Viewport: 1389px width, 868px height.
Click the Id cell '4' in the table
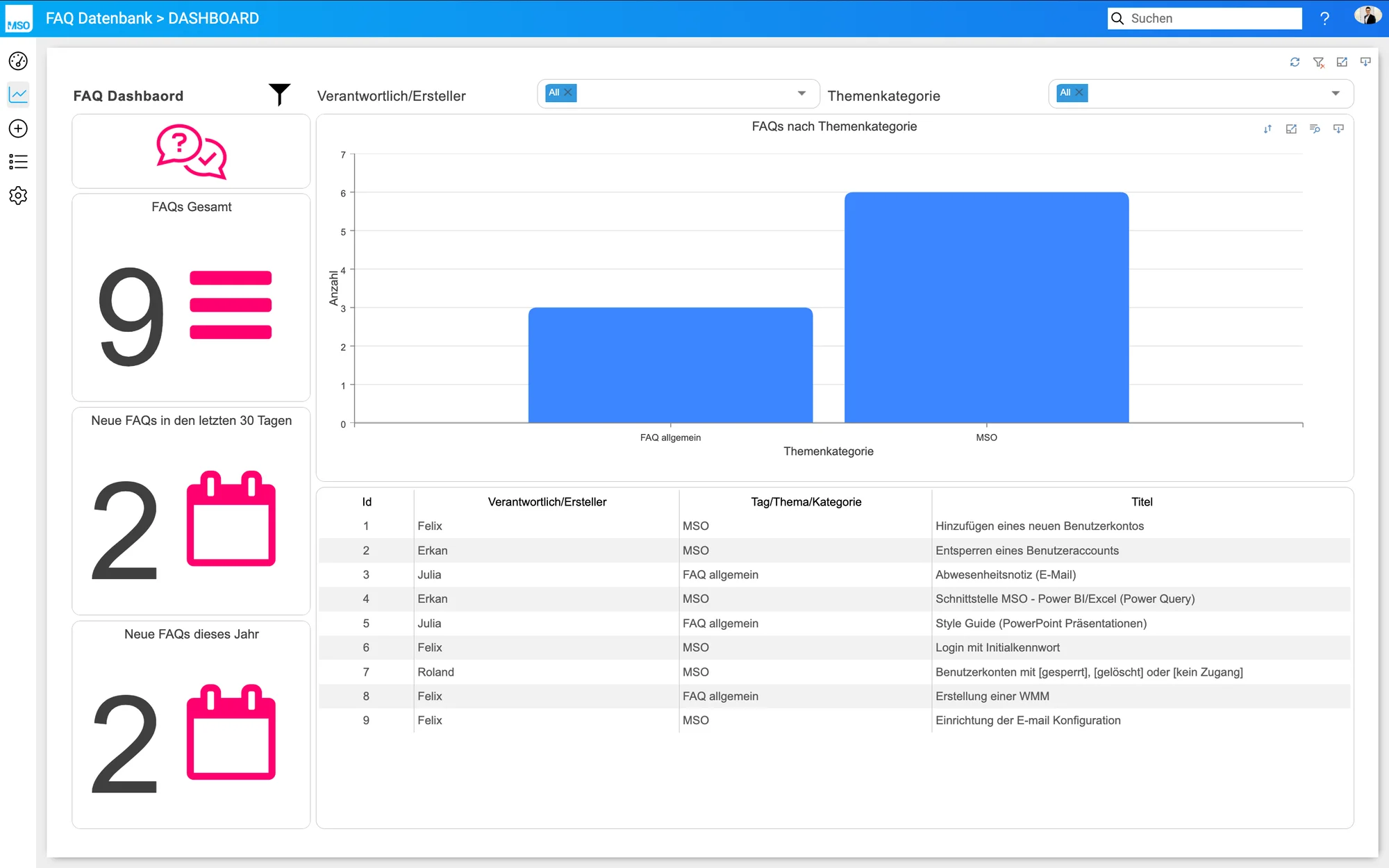[366, 599]
